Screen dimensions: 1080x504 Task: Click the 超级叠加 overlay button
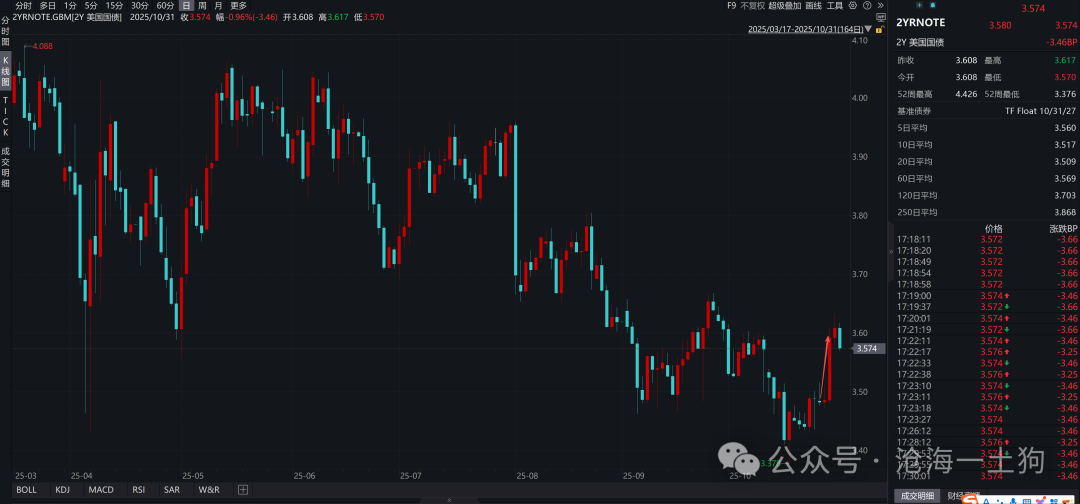point(785,5)
